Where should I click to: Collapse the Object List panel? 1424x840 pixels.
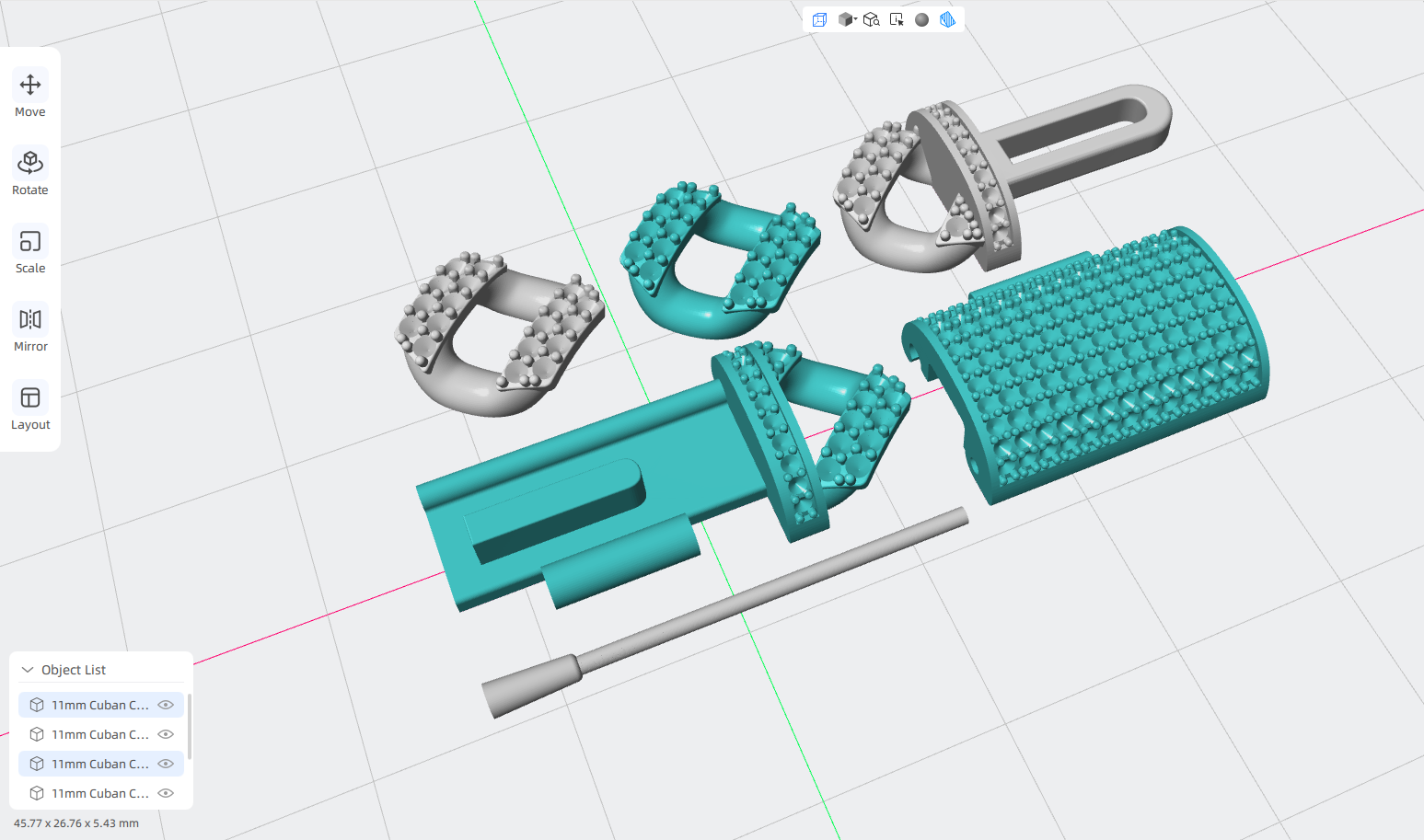coord(28,670)
